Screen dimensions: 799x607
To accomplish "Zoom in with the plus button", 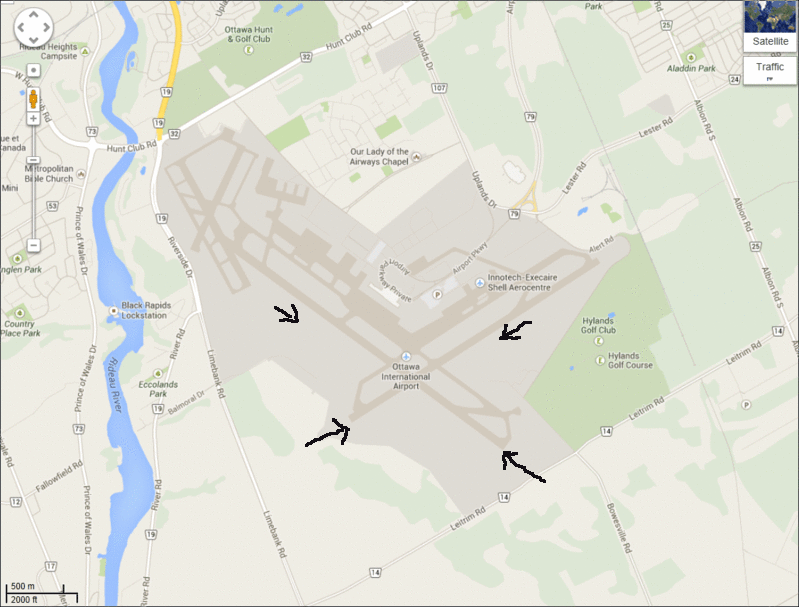I will click(33, 119).
